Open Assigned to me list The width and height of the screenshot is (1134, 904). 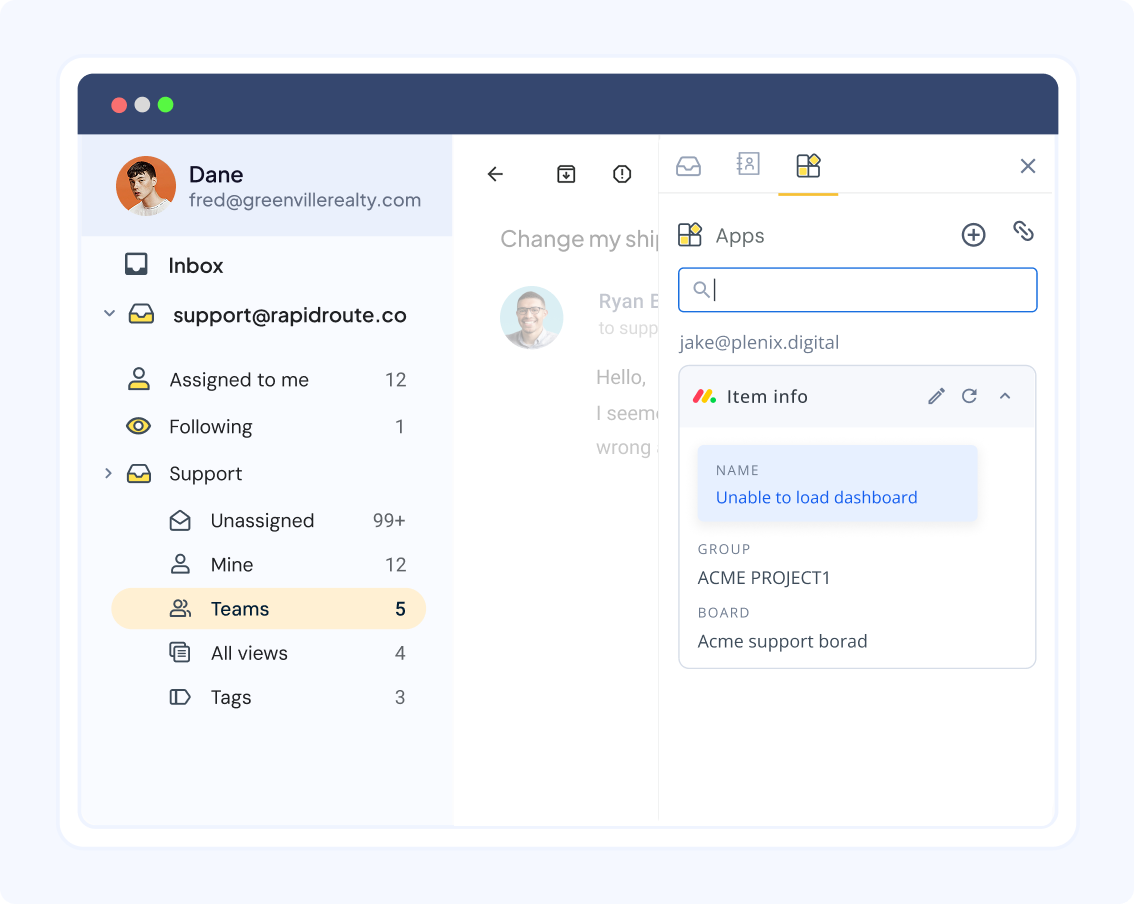coord(239,380)
